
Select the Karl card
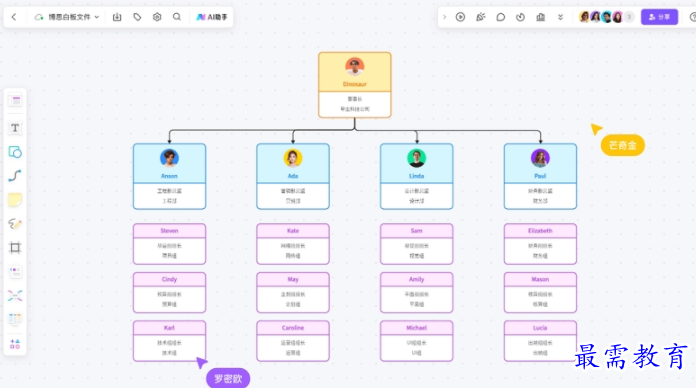coord(169,341)
